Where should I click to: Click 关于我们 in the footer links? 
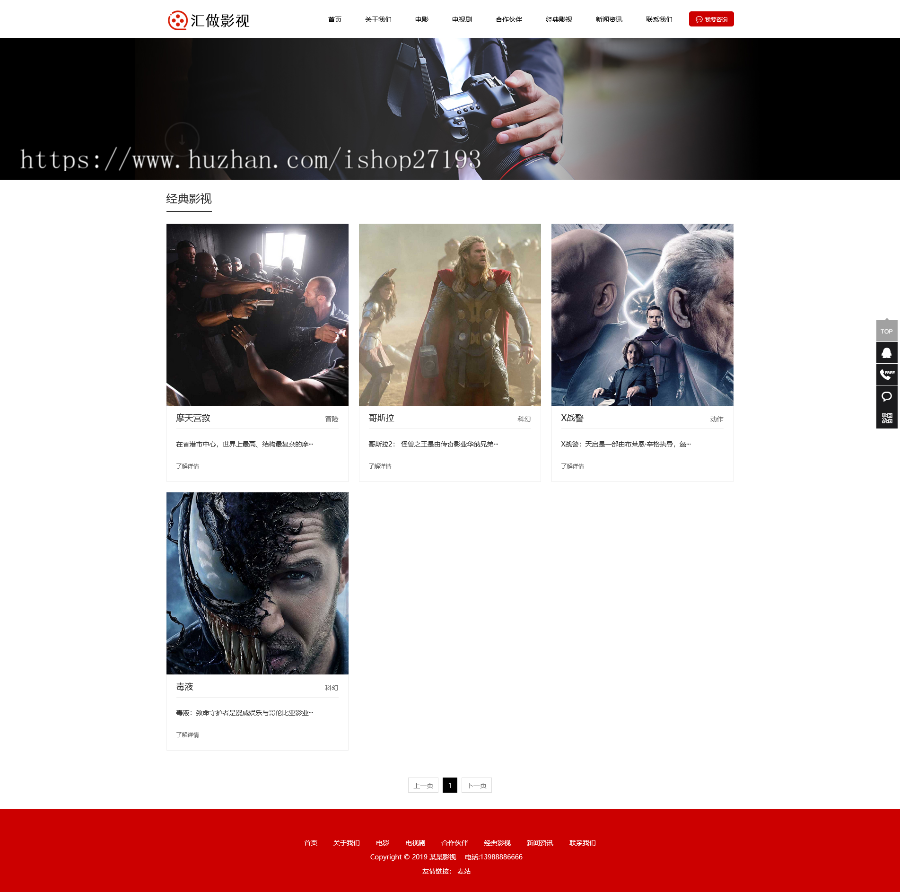(346, 843)
